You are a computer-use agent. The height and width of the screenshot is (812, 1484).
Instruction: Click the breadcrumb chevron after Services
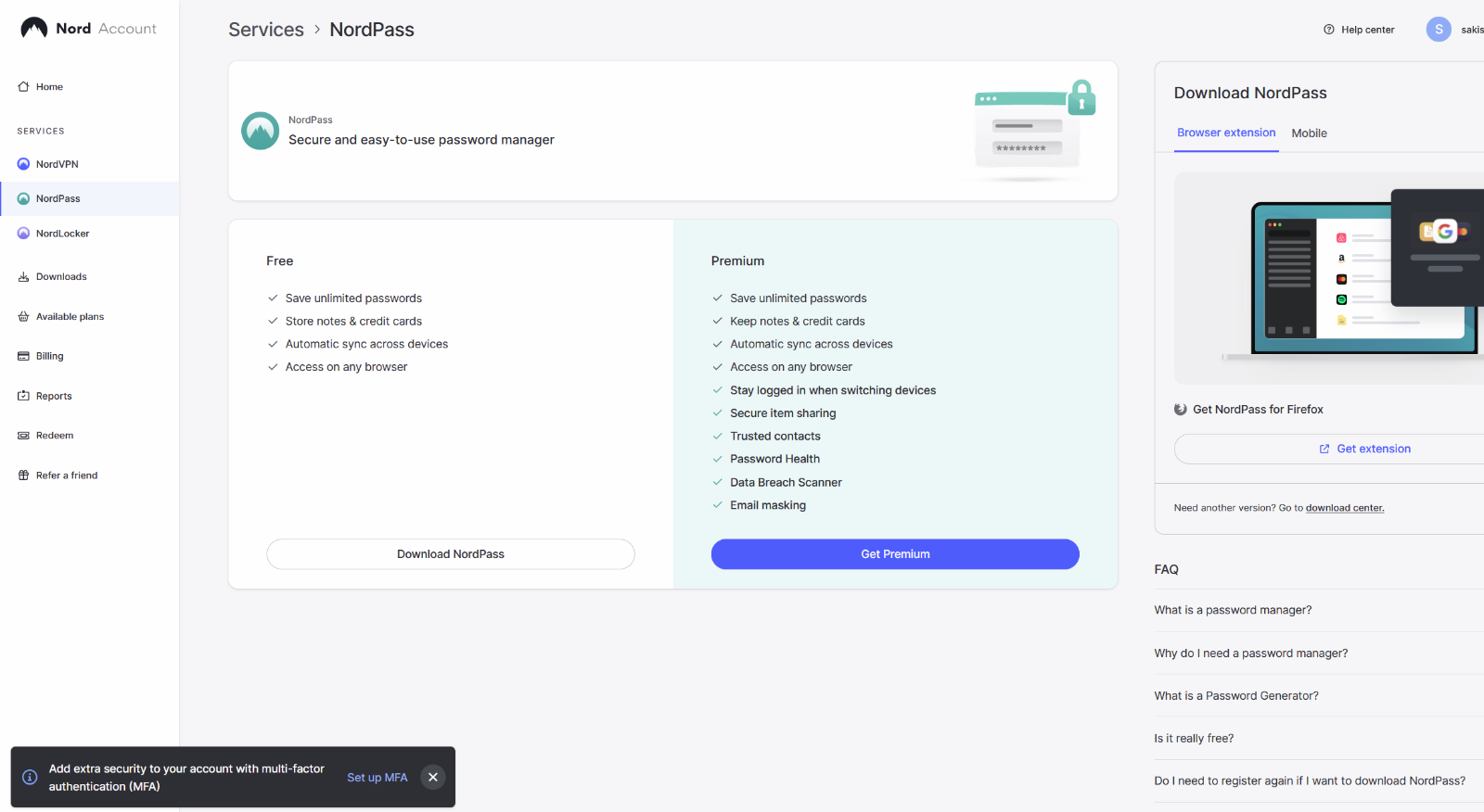(317, 30)
